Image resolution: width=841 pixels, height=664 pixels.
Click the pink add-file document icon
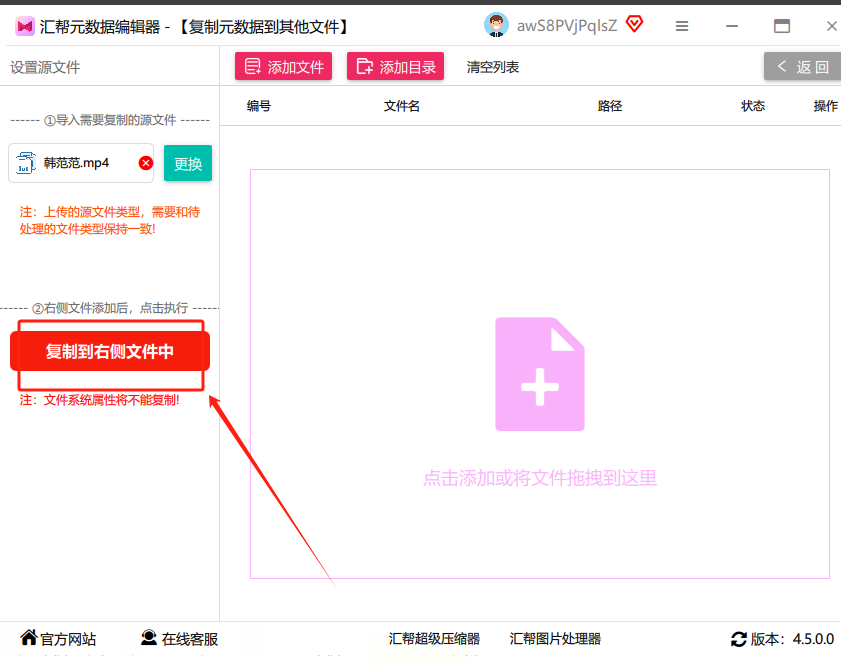[x=540, y=374]
